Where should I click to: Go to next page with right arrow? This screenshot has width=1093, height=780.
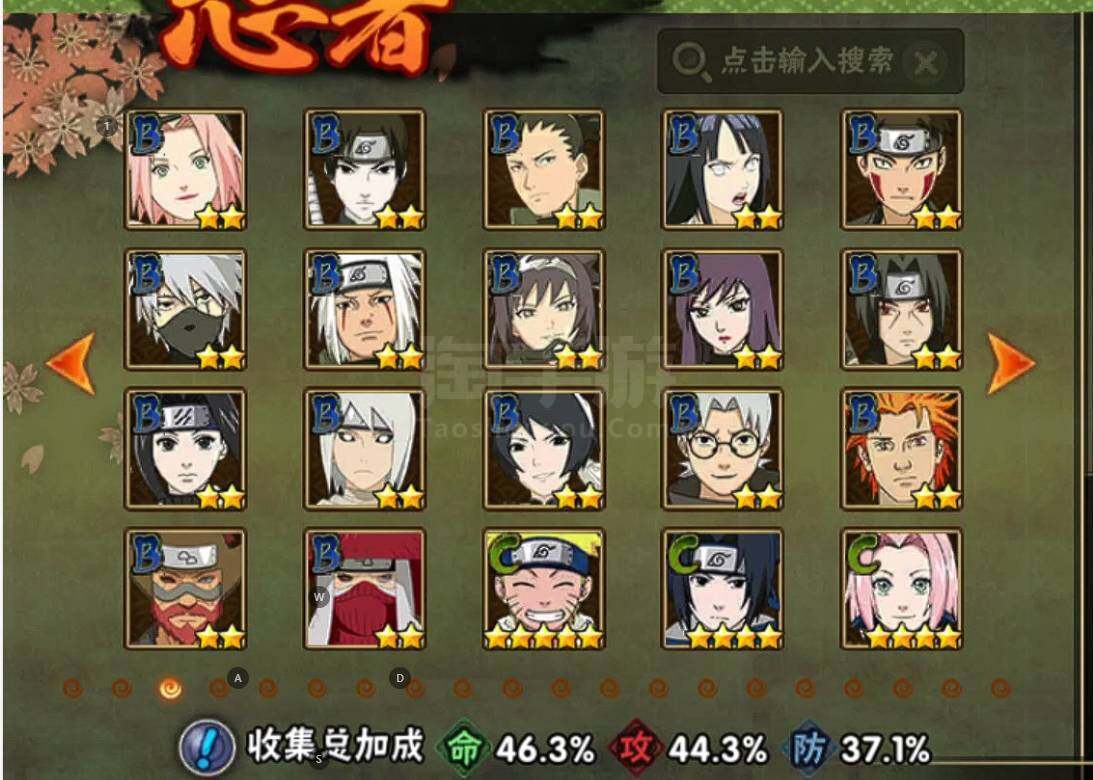[x=1010, y=363]
